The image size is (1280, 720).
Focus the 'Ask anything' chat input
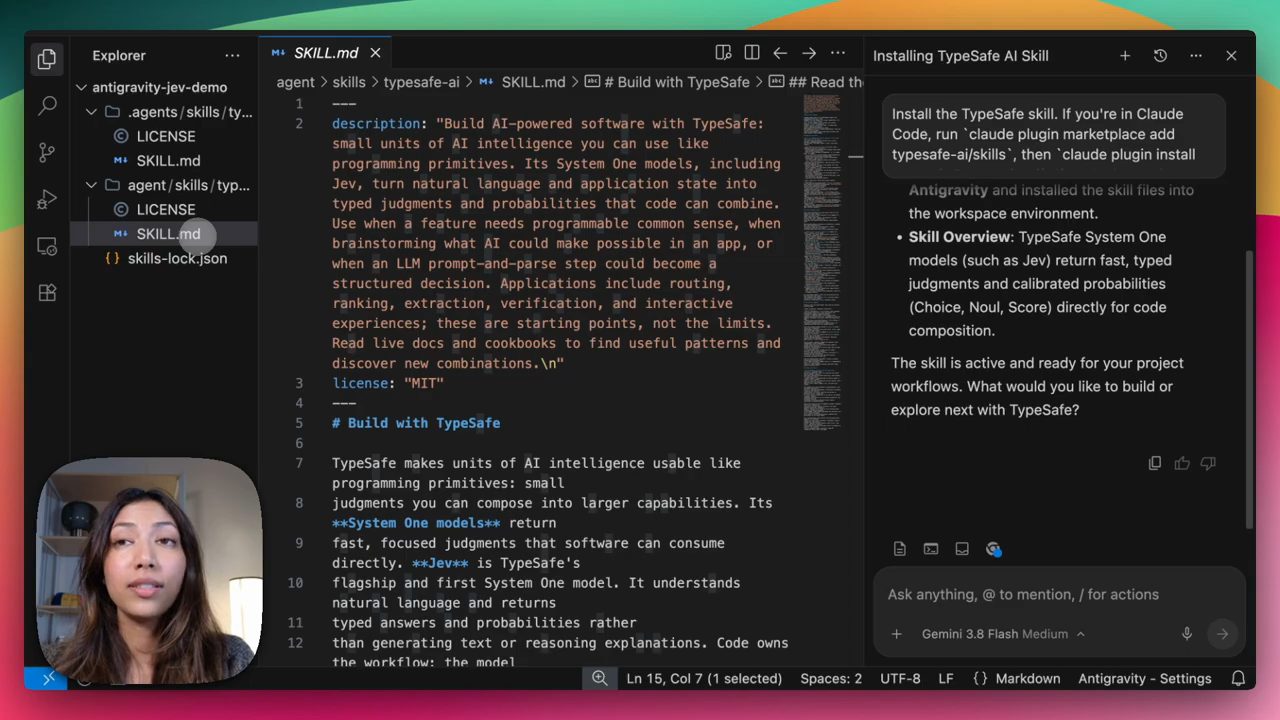coord(1059,594)
